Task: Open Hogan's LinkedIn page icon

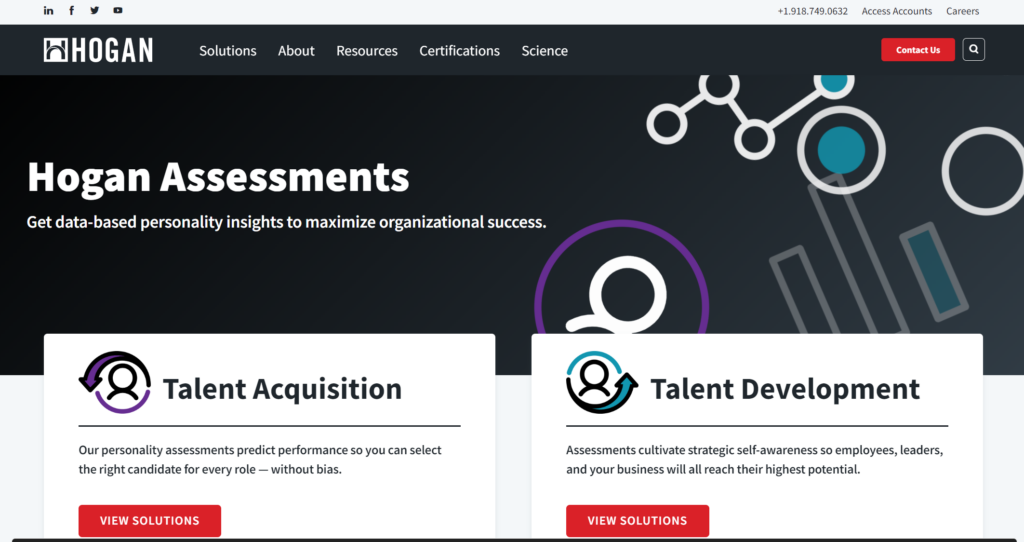Action: tap(48, 10)
